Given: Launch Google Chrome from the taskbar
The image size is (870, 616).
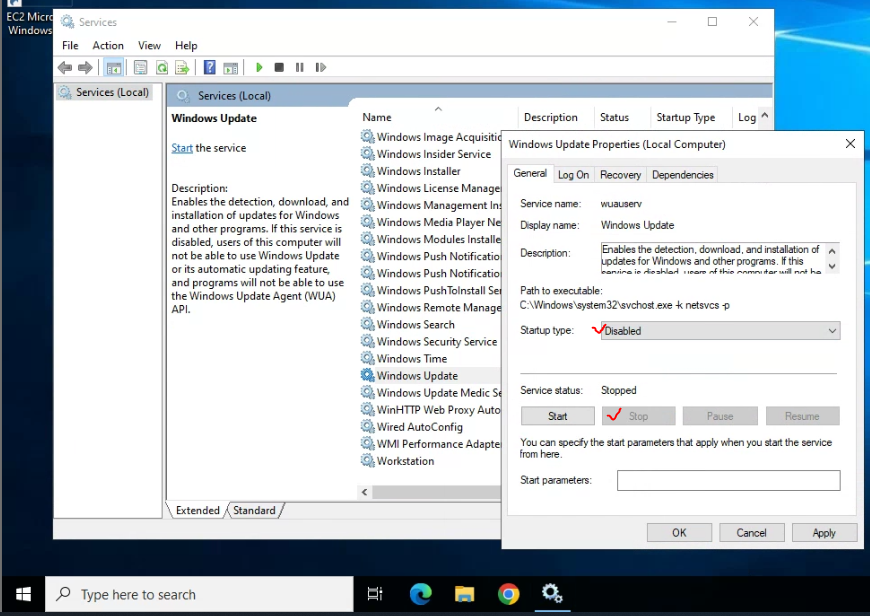Looking at the screenshot, I should [x=508, y=594].
